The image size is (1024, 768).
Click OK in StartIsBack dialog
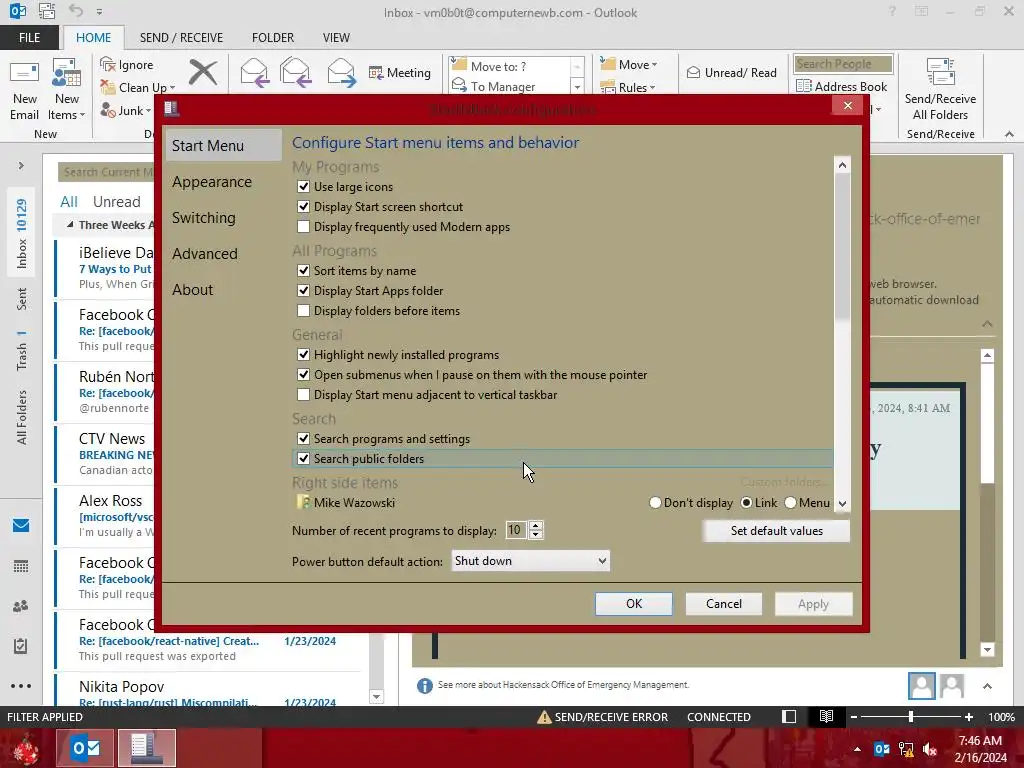coord(633,603)
